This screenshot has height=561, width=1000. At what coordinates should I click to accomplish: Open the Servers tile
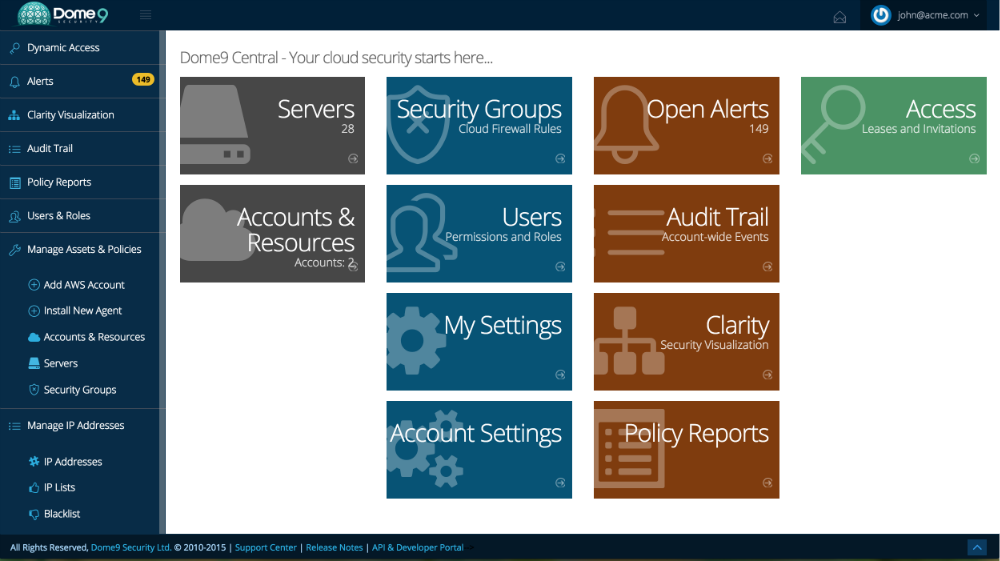pos(272,126)
